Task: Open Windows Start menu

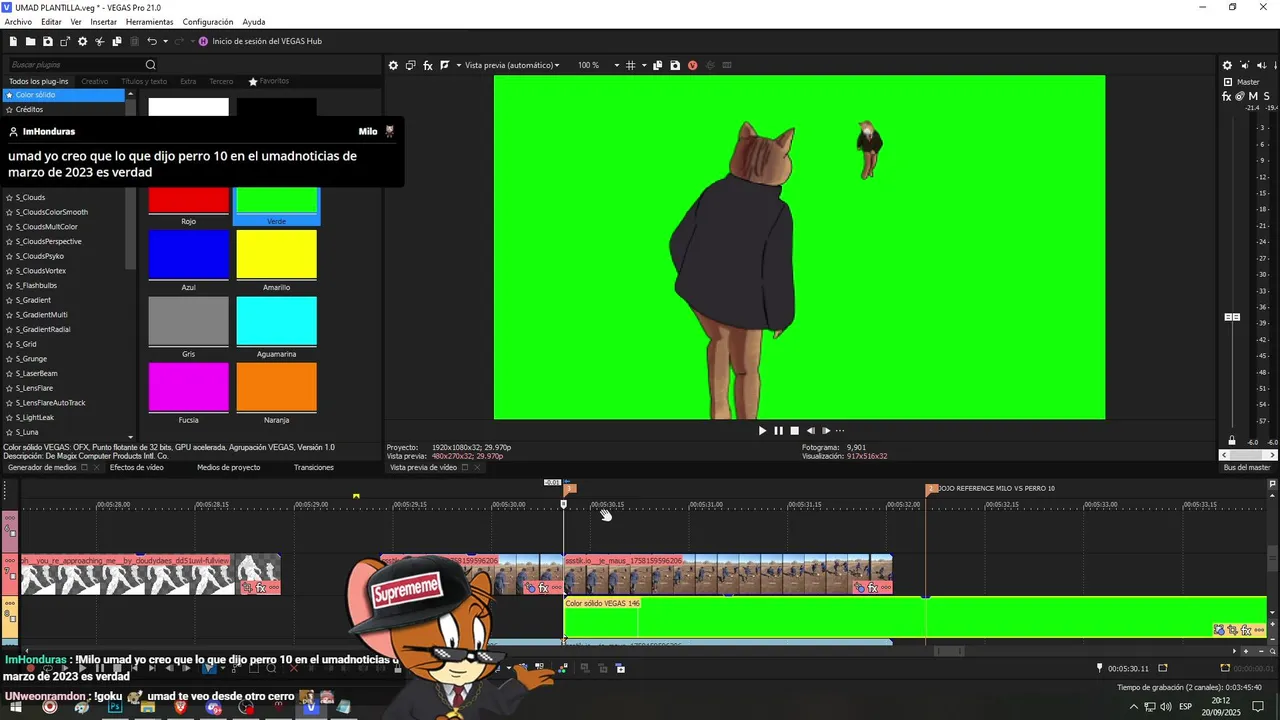Action: [16, 708]
